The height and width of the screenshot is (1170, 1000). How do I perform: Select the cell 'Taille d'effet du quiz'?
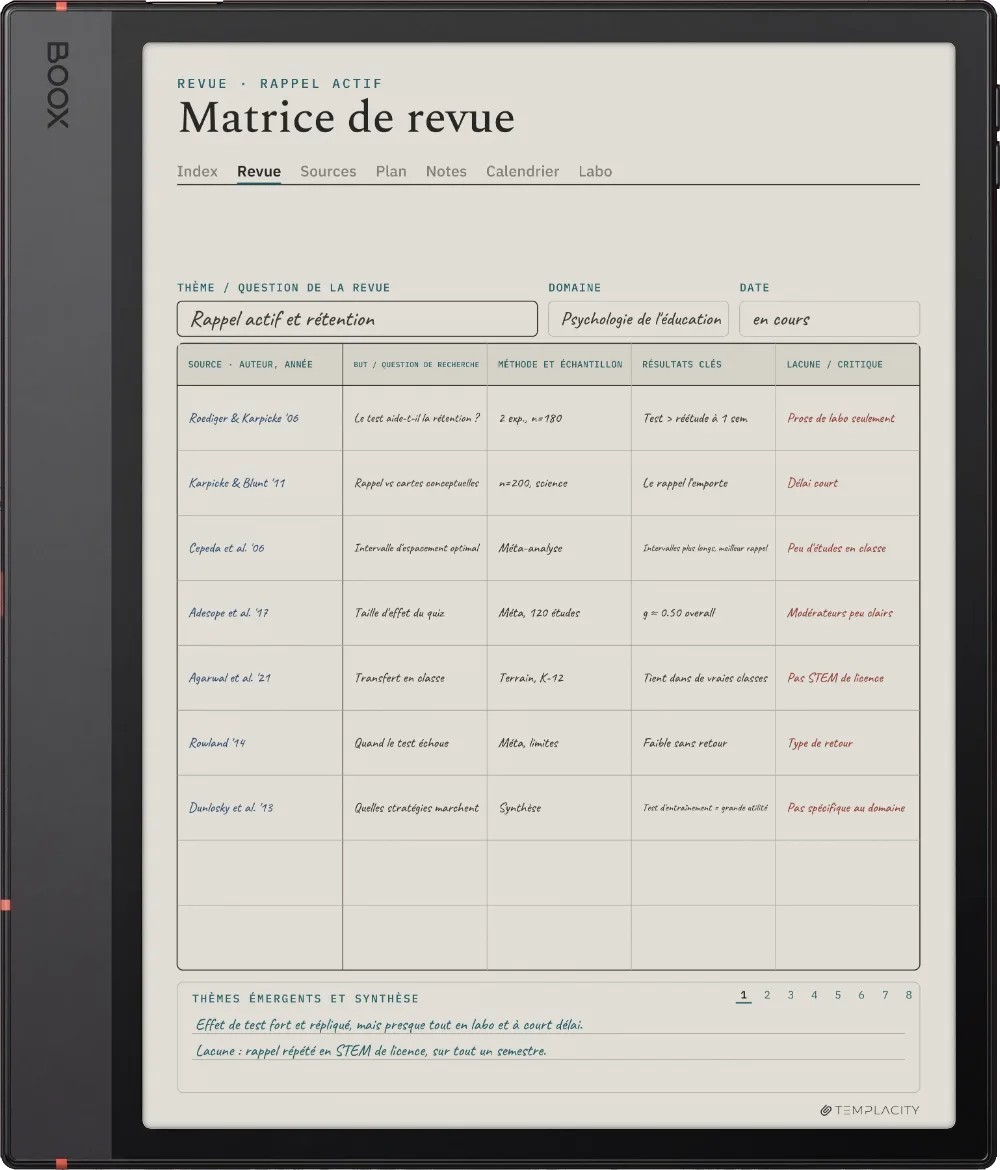(415, 613)
